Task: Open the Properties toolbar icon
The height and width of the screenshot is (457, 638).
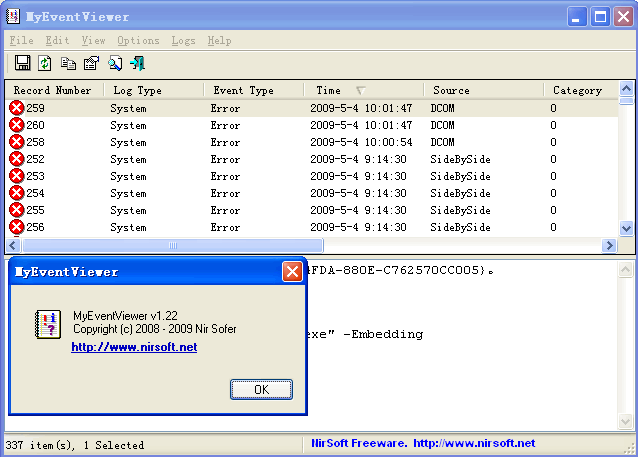Action: click(92, 63)
